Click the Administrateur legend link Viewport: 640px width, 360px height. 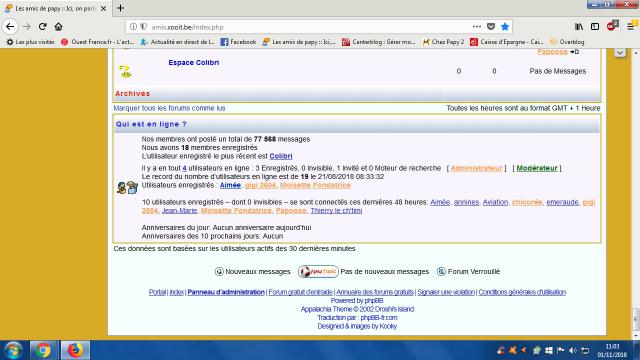[476, 168]
